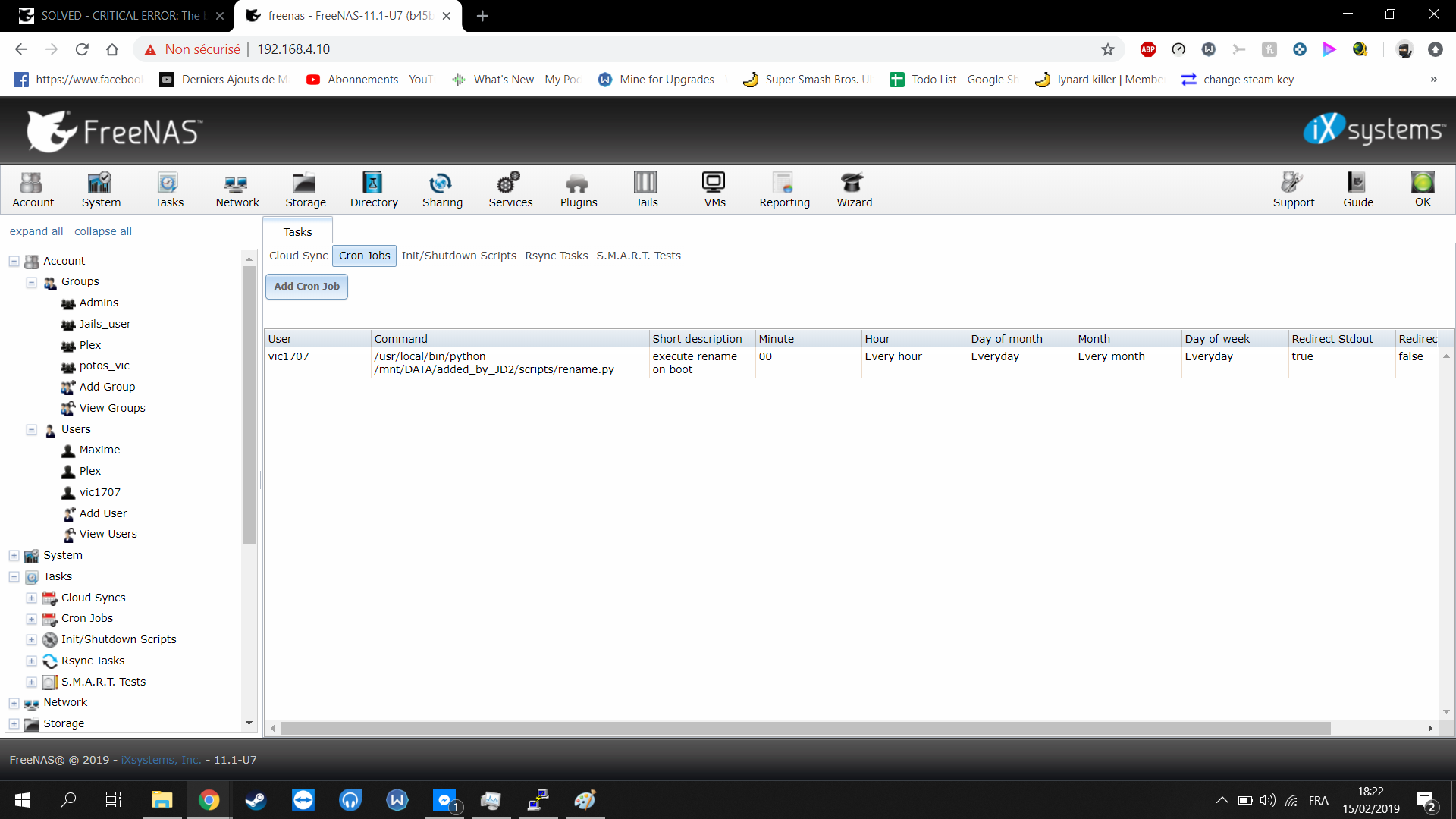
Task: Click the FreeNAS logo
Action: pyautogui.click(x=115, y=131)
